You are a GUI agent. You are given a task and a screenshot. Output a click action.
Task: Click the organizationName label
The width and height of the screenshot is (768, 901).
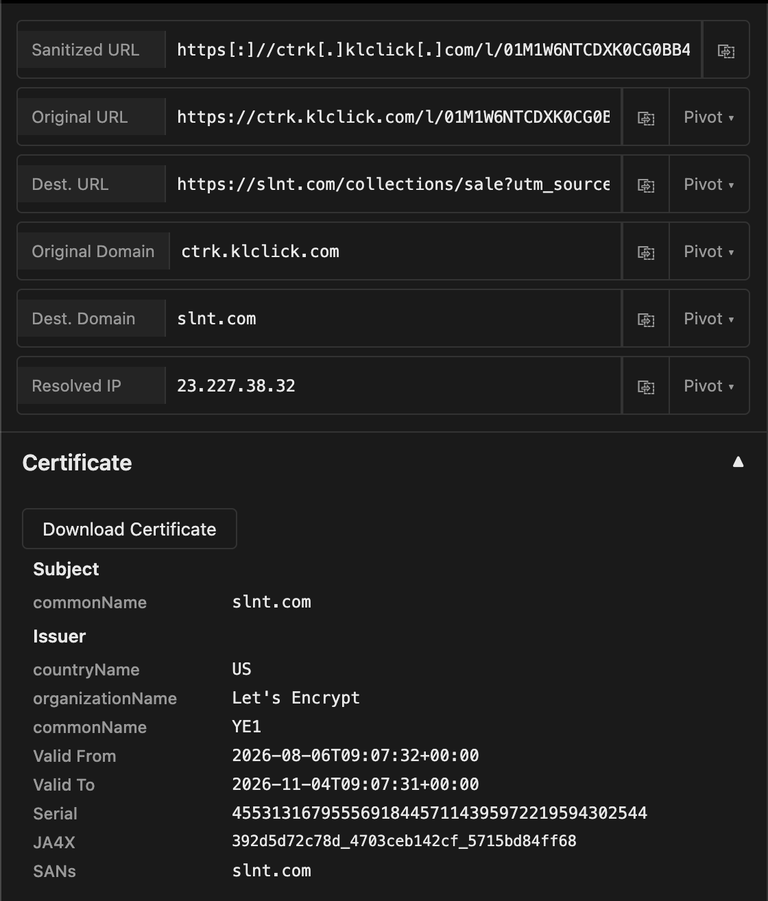point(105,699)
